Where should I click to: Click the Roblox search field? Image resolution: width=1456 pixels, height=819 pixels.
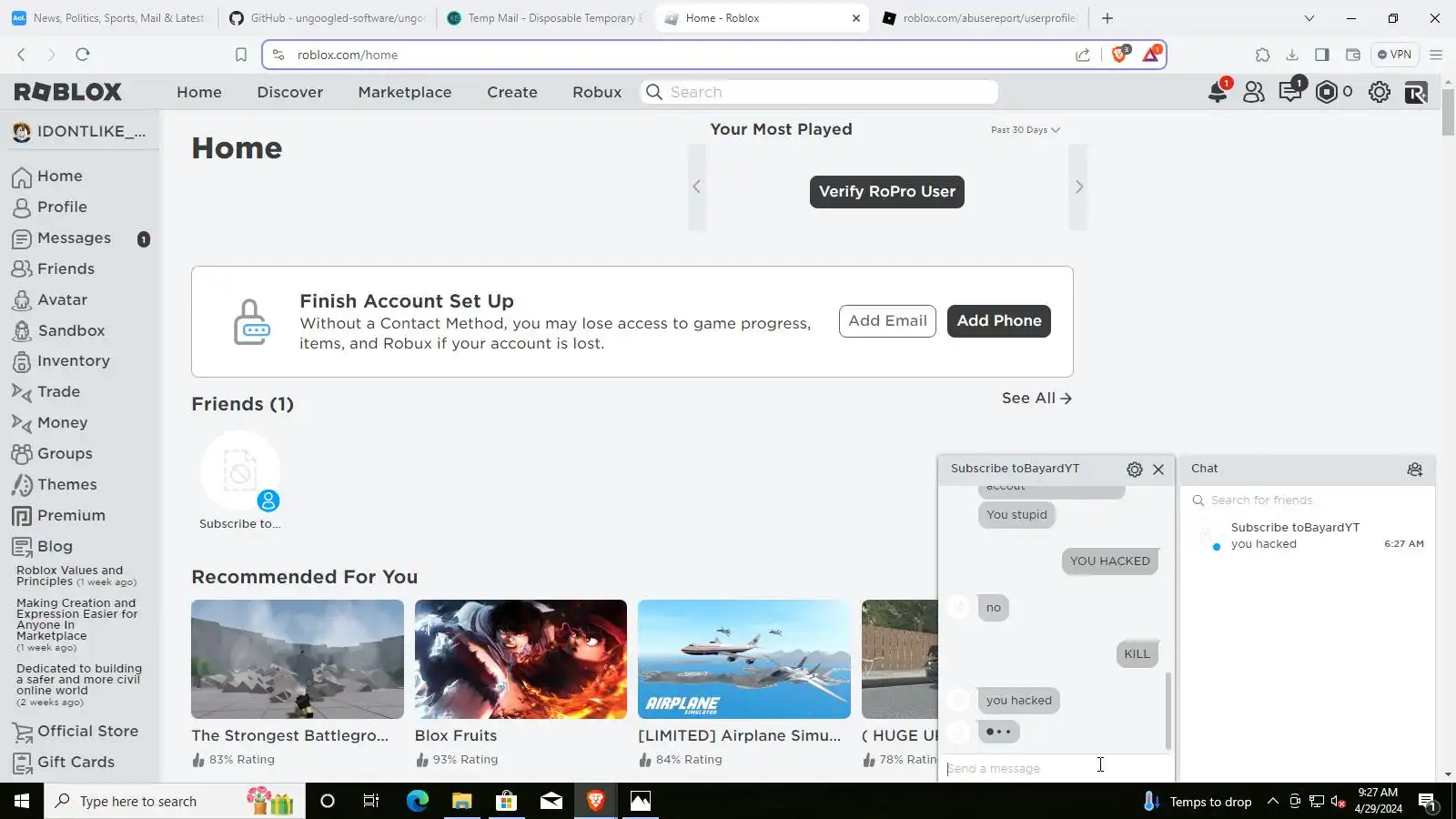pyautogui.click(x=820, y=92)
